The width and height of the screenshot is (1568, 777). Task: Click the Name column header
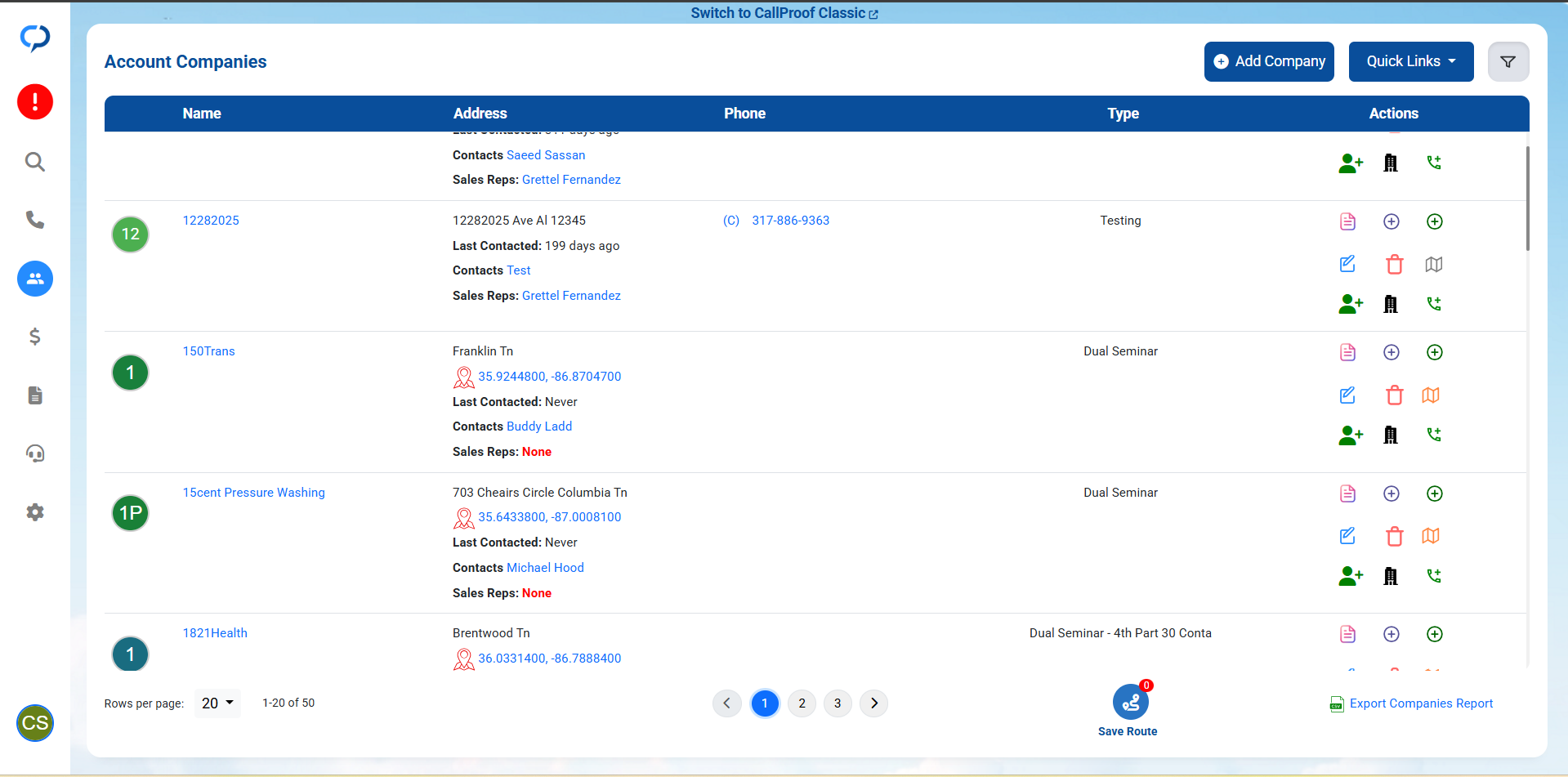pos(202,114)
